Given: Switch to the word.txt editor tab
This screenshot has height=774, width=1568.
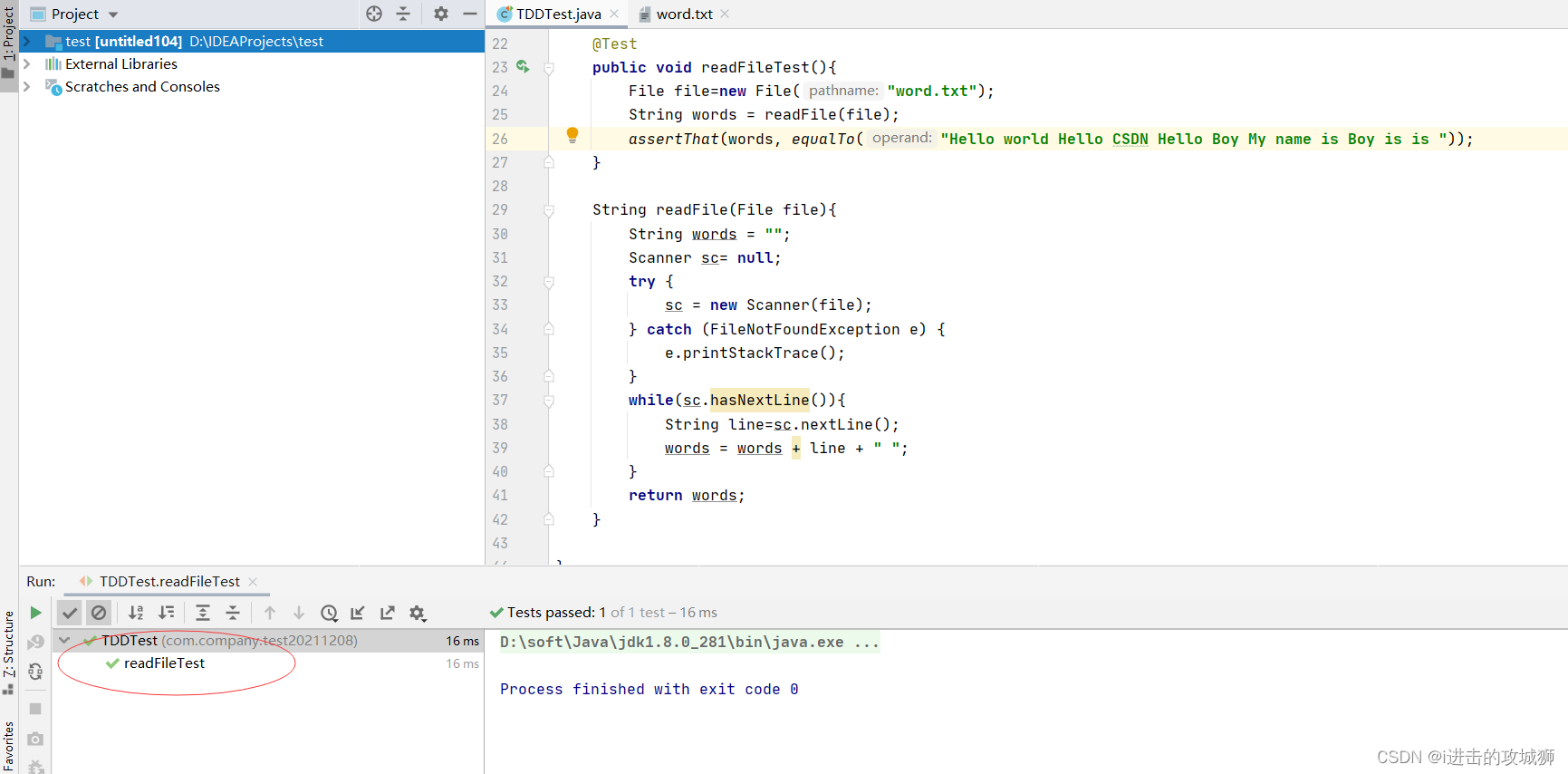Looking at the screenshot, I should pyautogui.click(x=684, y=15).
